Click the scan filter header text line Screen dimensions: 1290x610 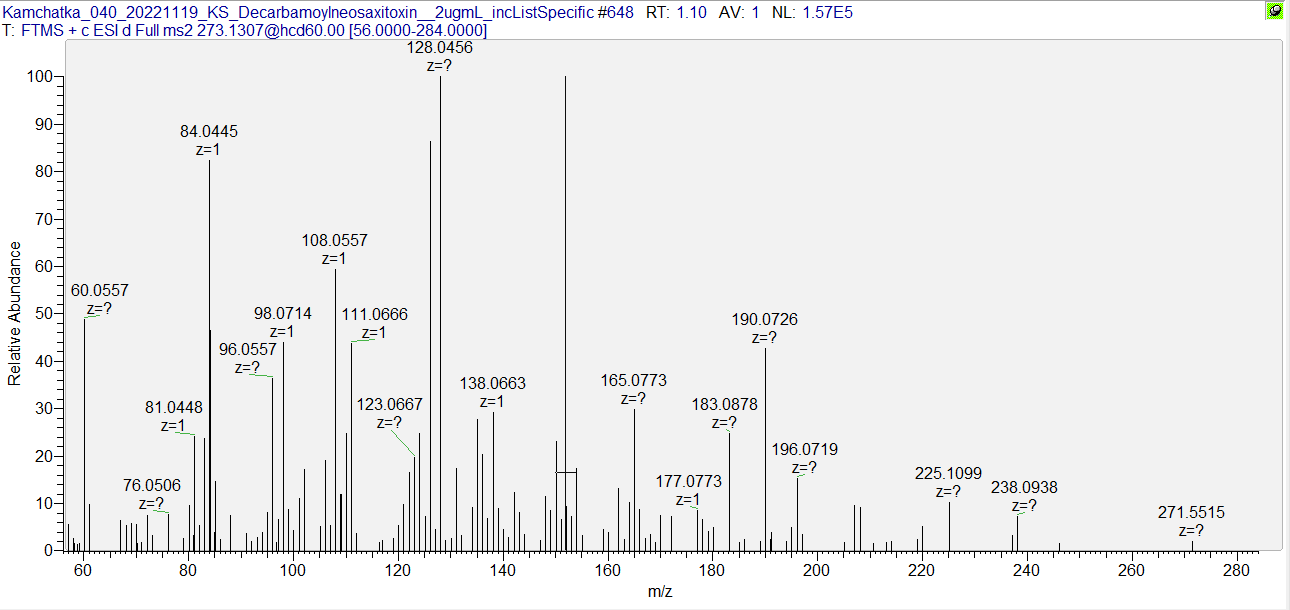click(x=245, y=30)
